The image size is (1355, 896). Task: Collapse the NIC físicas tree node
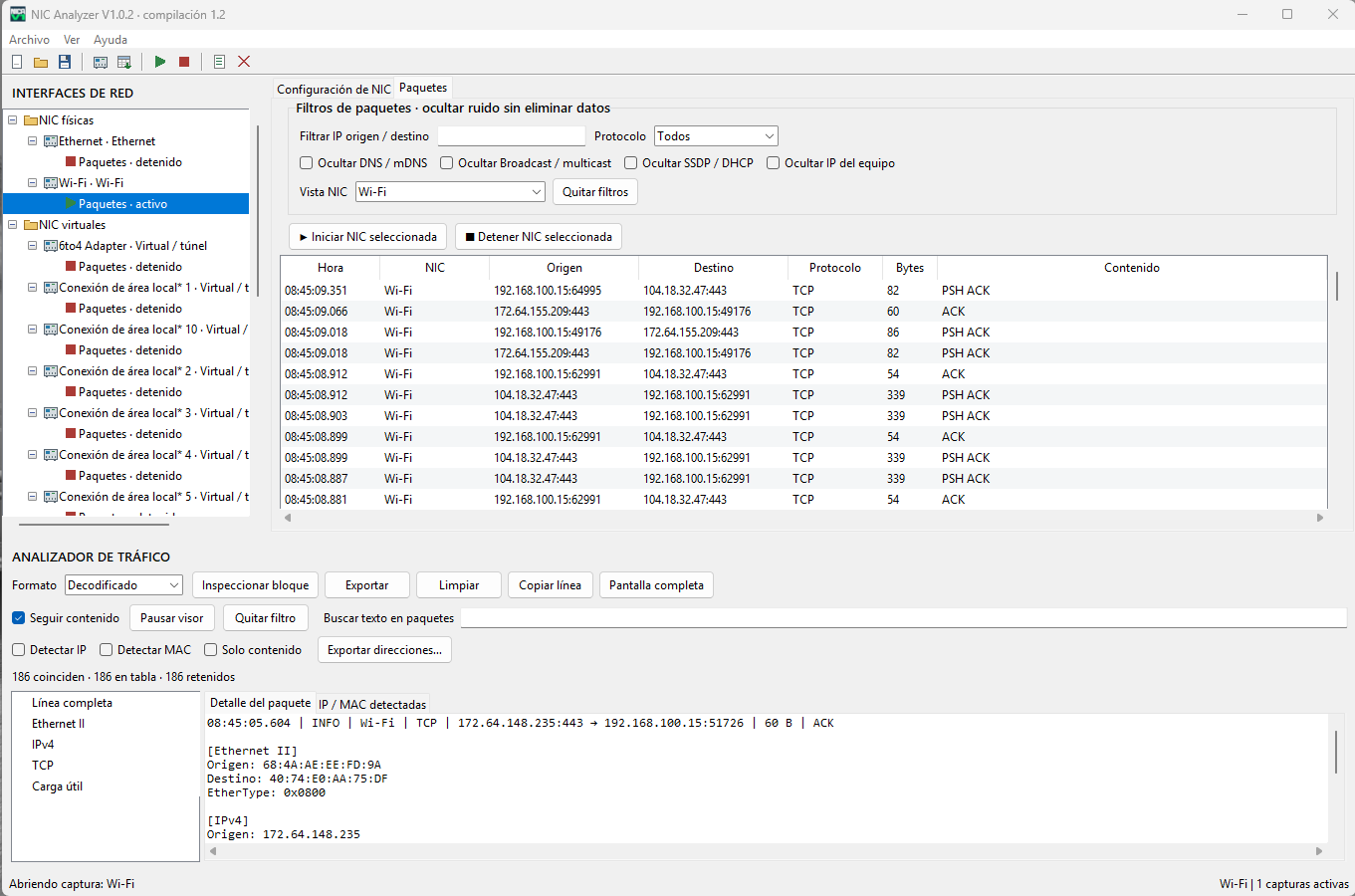13,120
